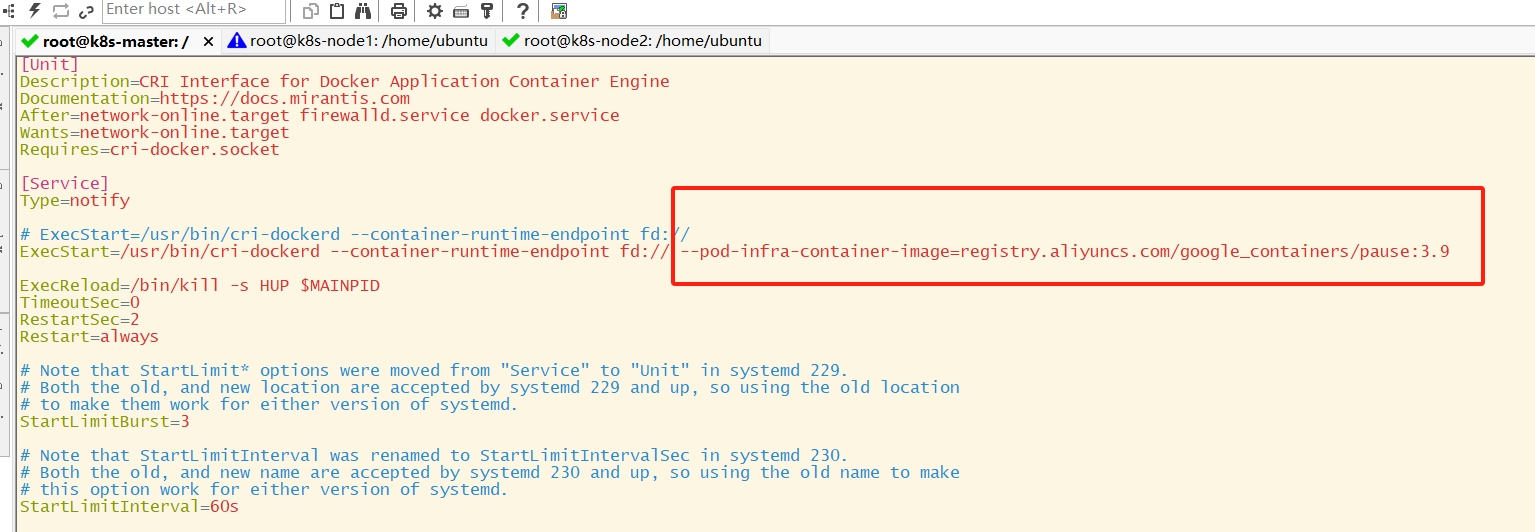Image resolution: width=1535 pixels, height=532 pixels.
Task: Click the secure transfer icon with lock
Action: pyautogui.click(x=559, y=11)
